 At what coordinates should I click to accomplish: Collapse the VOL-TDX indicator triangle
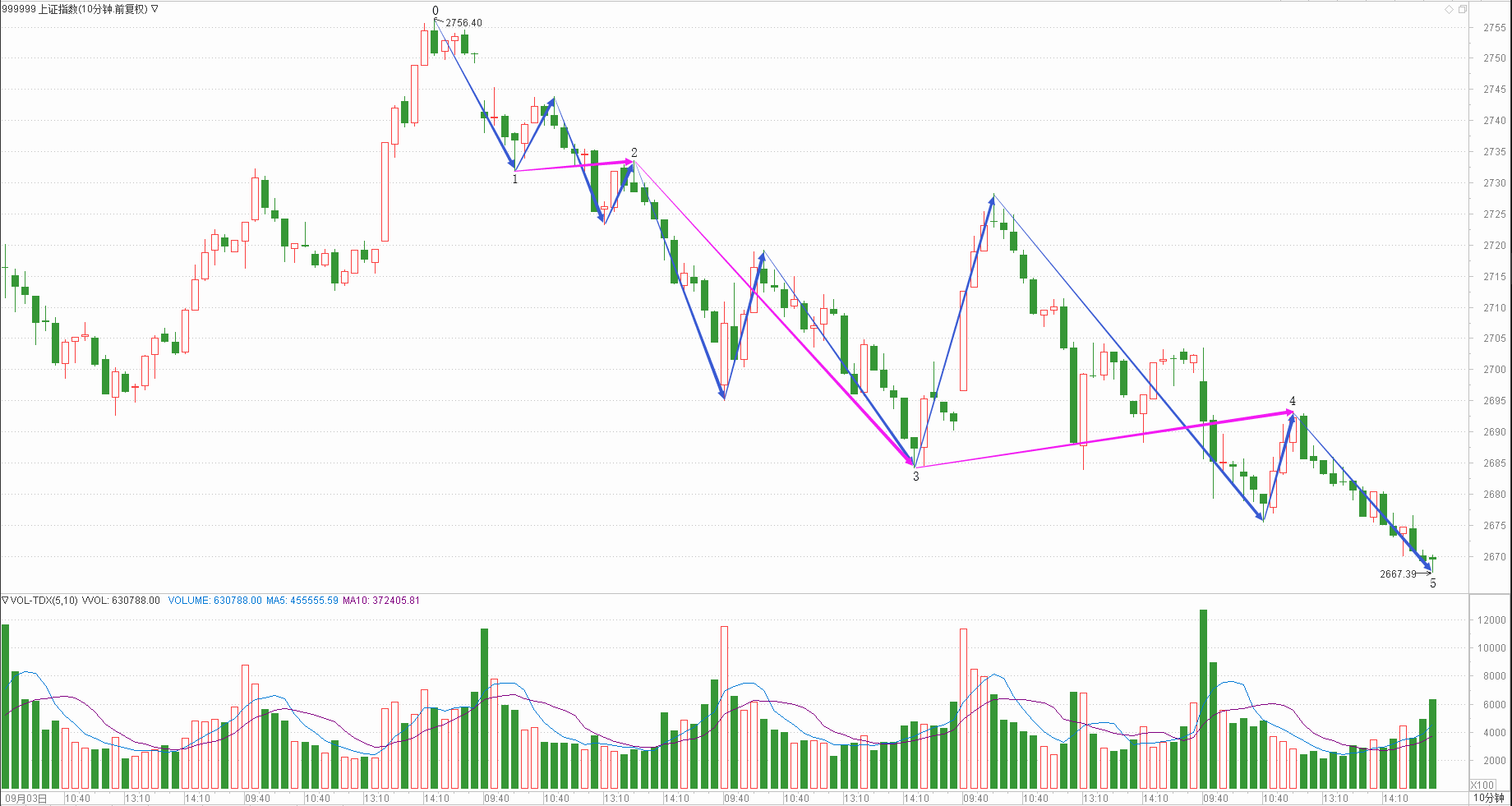click(x=5, y=601)
